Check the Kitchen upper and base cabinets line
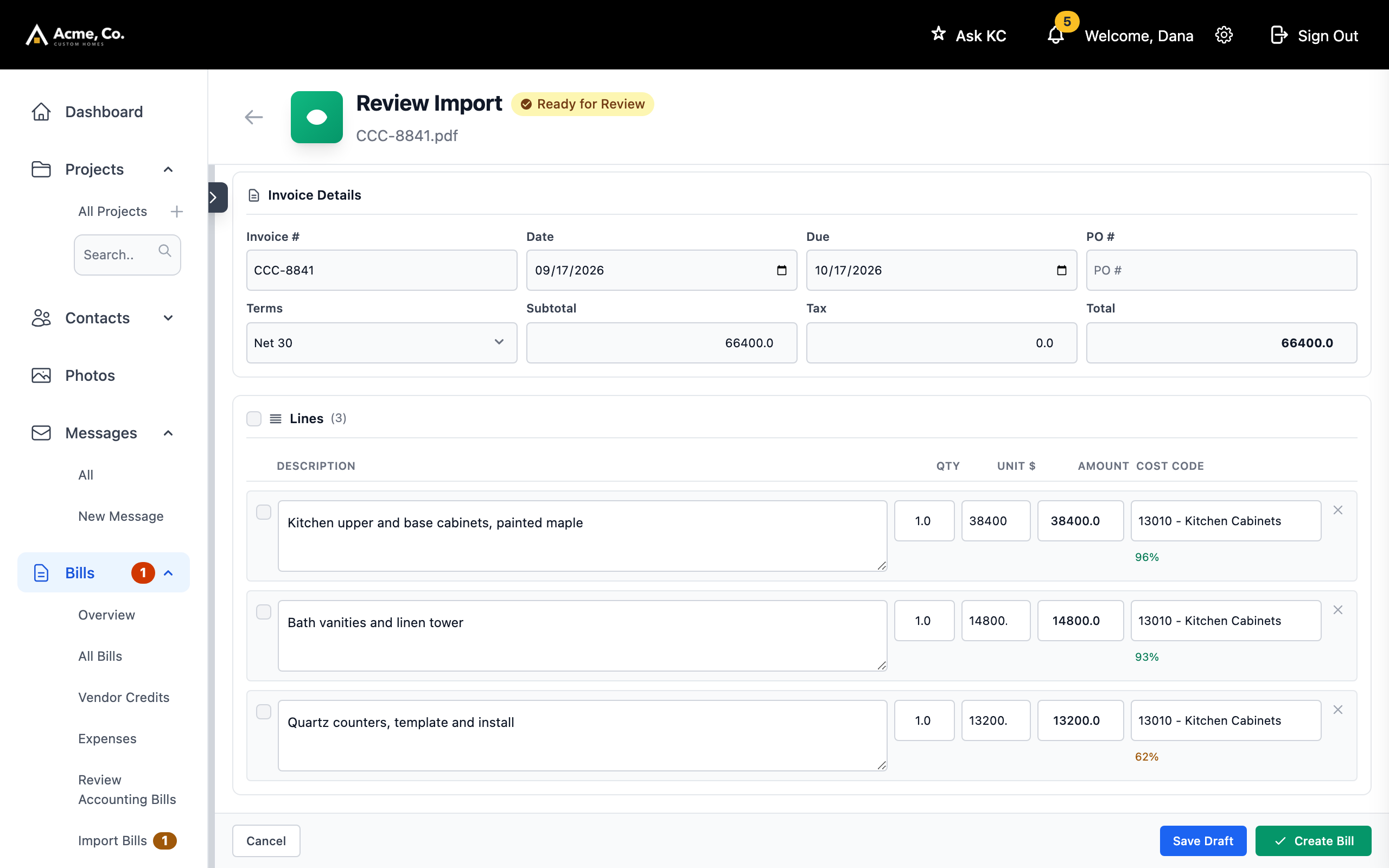 tap(264, 512)
